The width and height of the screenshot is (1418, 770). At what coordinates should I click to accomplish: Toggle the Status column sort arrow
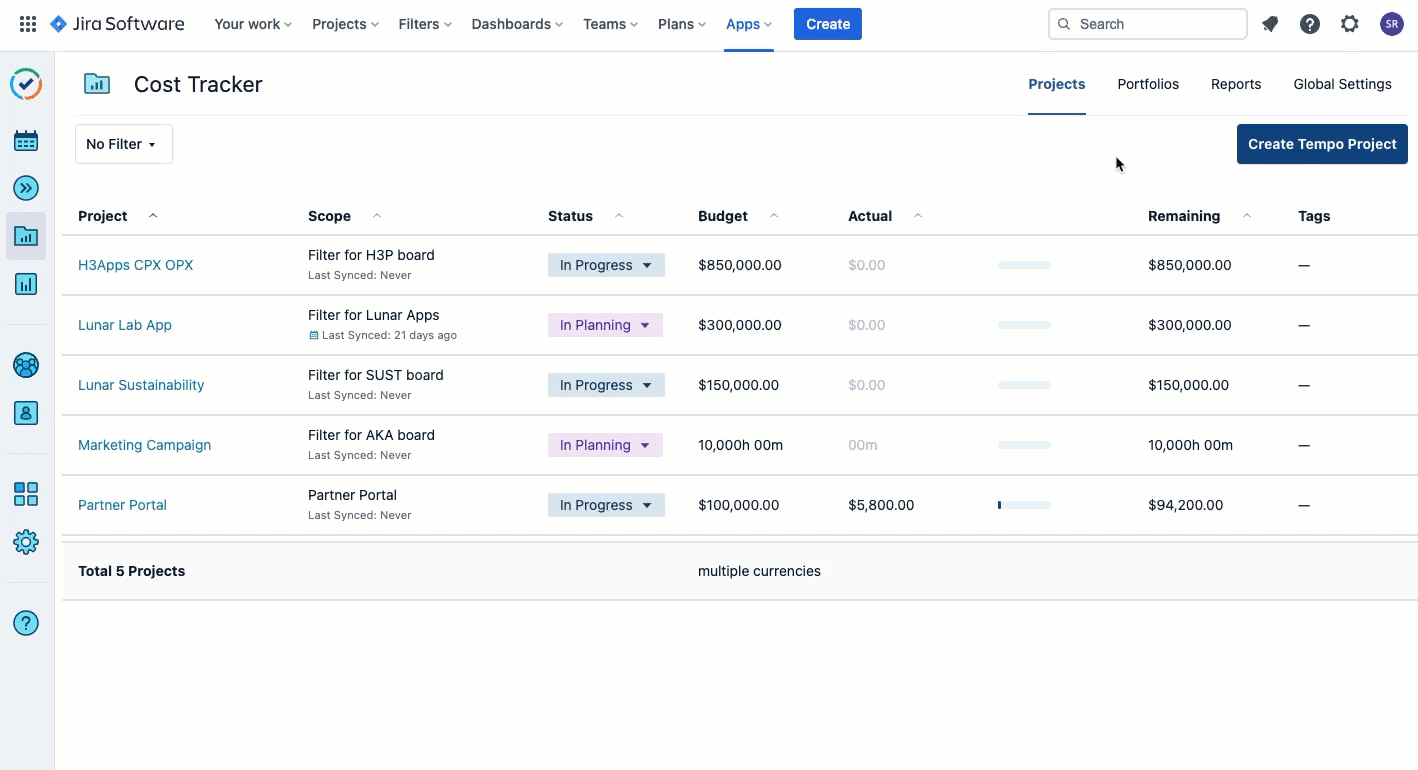tap(618, 215)
